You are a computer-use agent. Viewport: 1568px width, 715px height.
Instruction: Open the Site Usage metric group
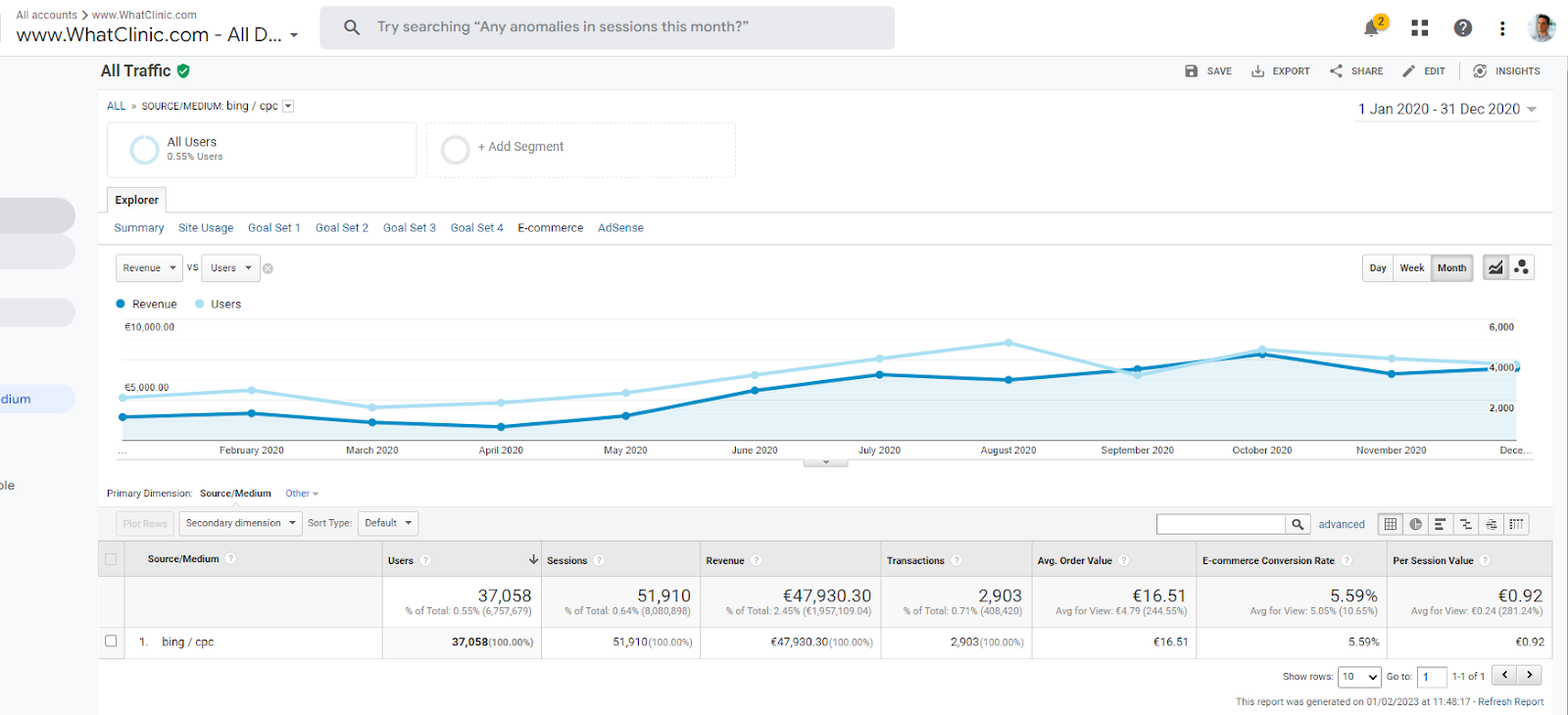click(x=206, y=228)
